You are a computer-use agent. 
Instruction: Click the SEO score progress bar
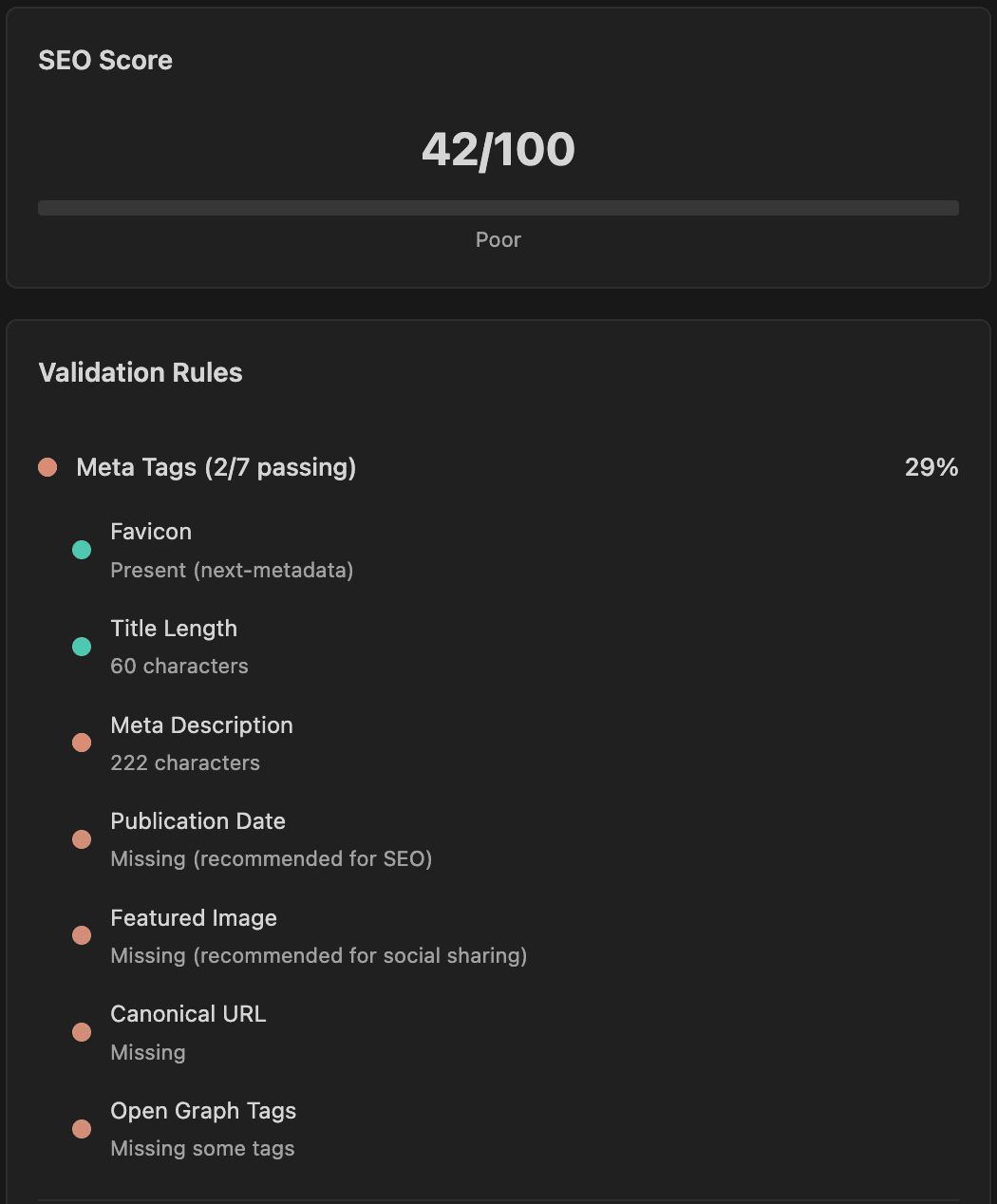(498, 206)
